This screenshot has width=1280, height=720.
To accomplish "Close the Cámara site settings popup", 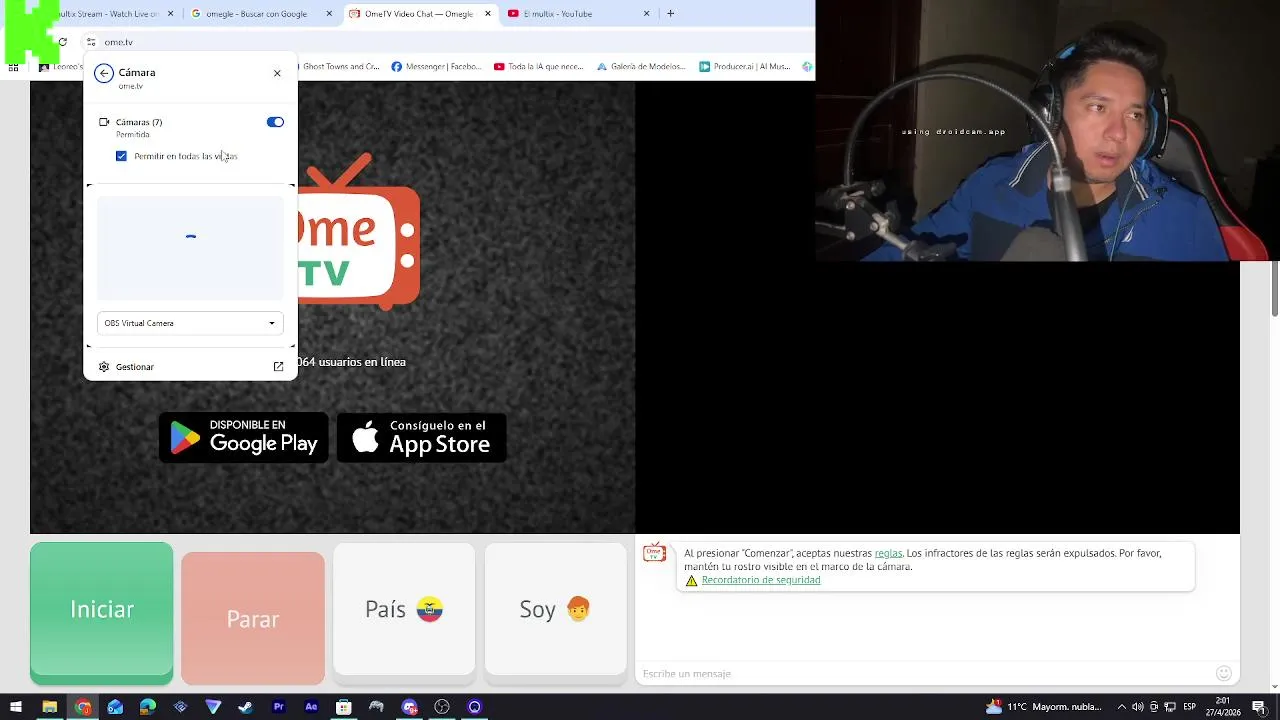I will (x=277, y=73).
